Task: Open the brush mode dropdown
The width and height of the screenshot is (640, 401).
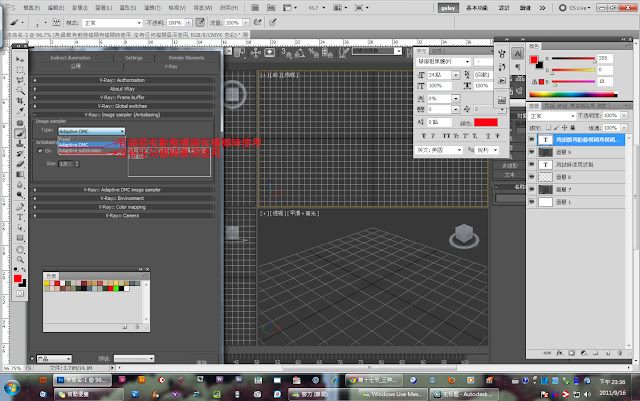Action: tap(112, 23)
